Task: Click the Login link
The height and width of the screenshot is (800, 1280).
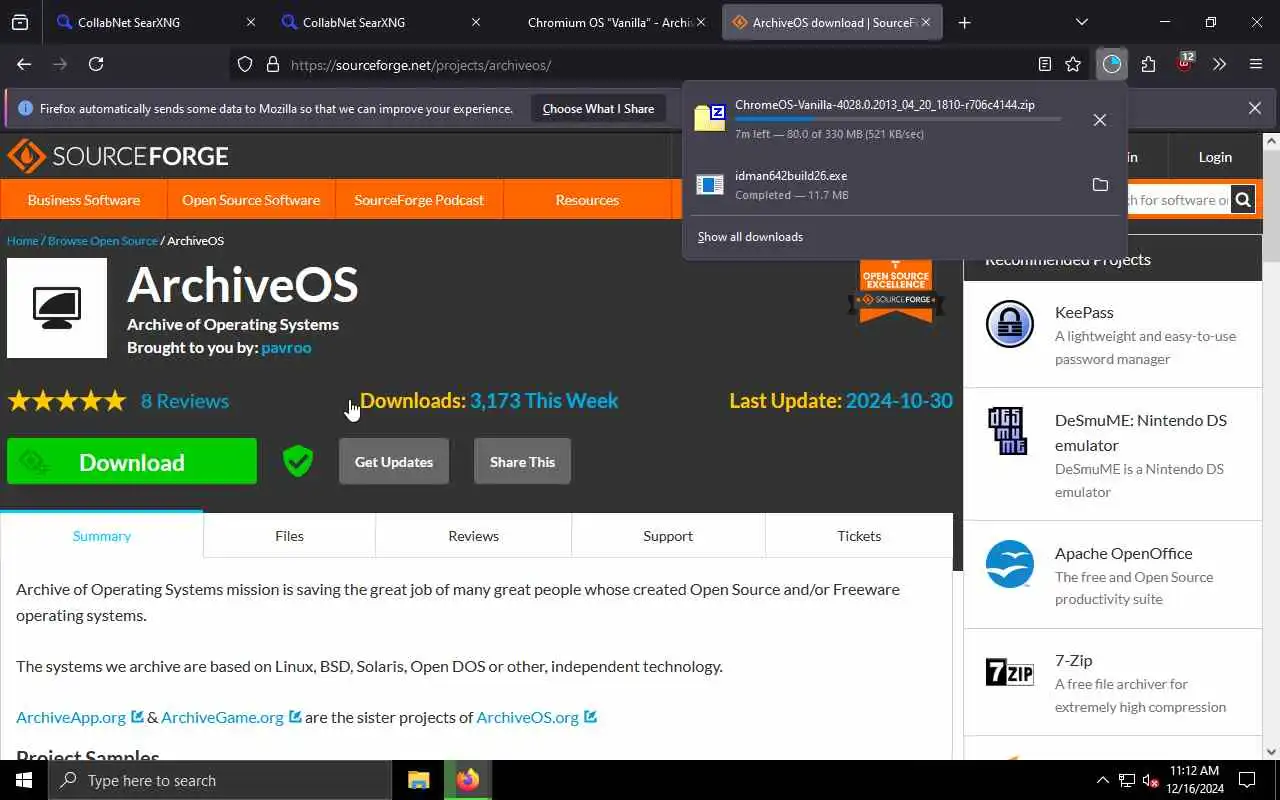Action: [1215, 157]
